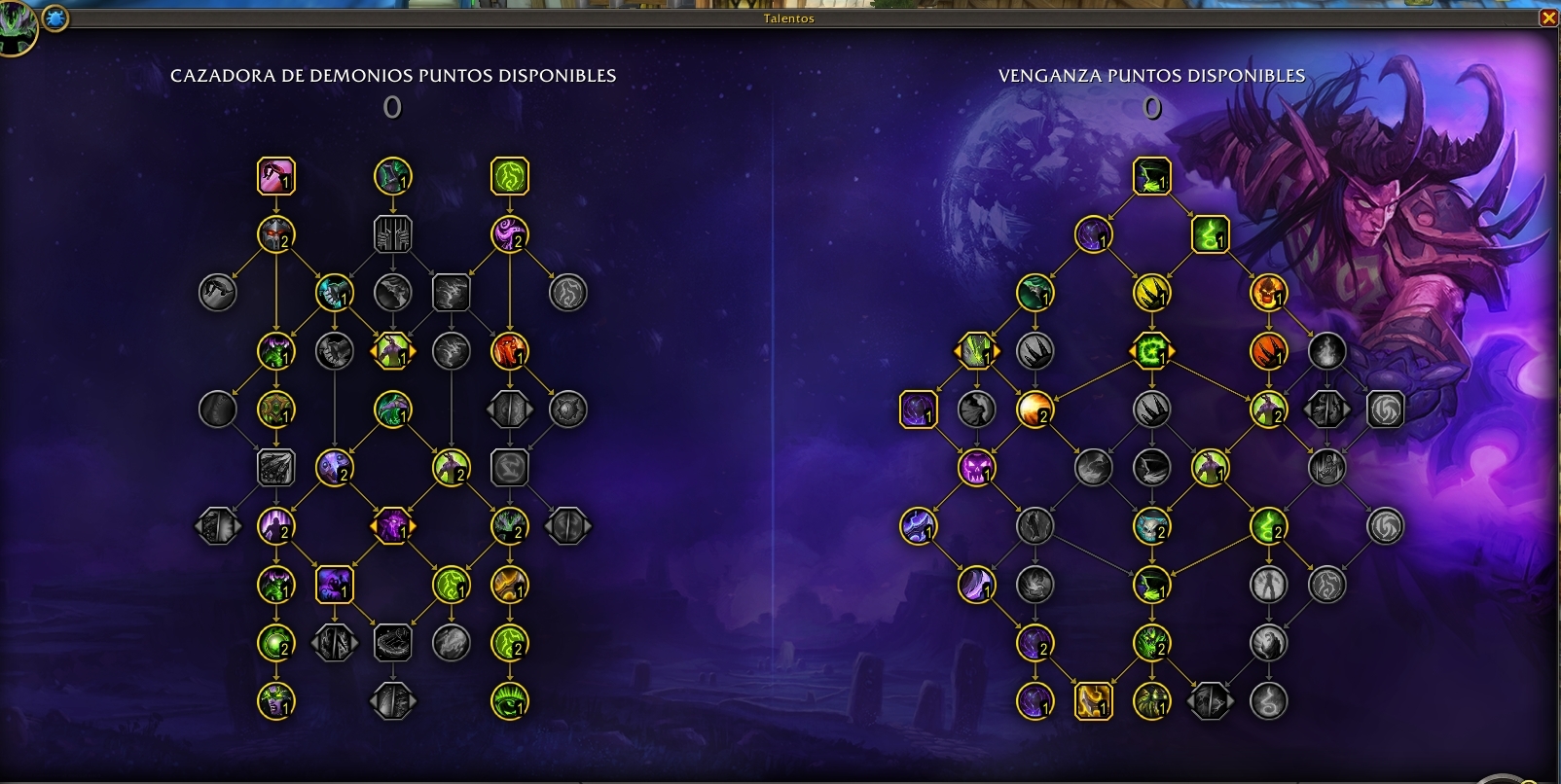
Task: Expand the green blade choice node on the Venganza left side
Action: (976, 351)
